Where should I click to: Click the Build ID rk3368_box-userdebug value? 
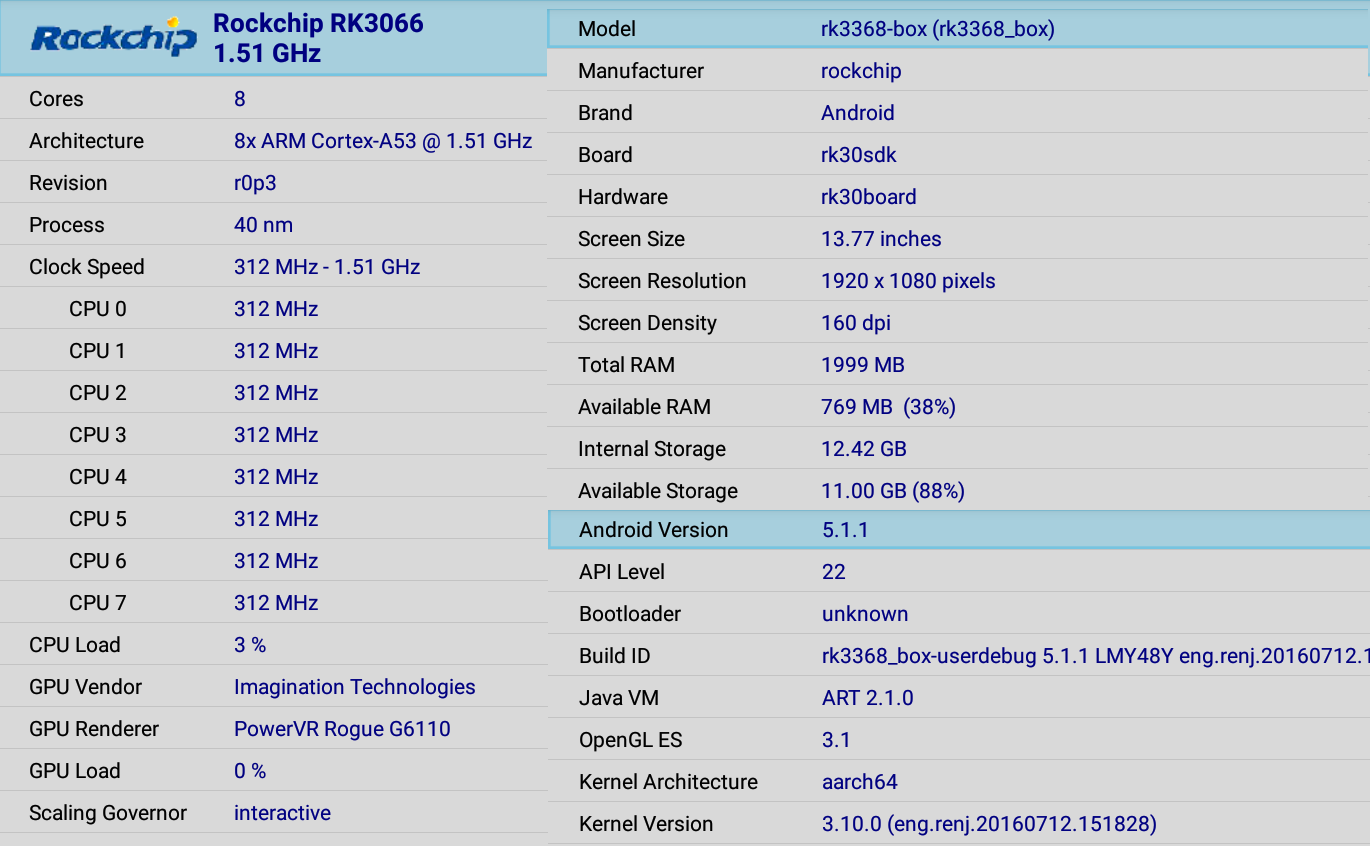1096,656
